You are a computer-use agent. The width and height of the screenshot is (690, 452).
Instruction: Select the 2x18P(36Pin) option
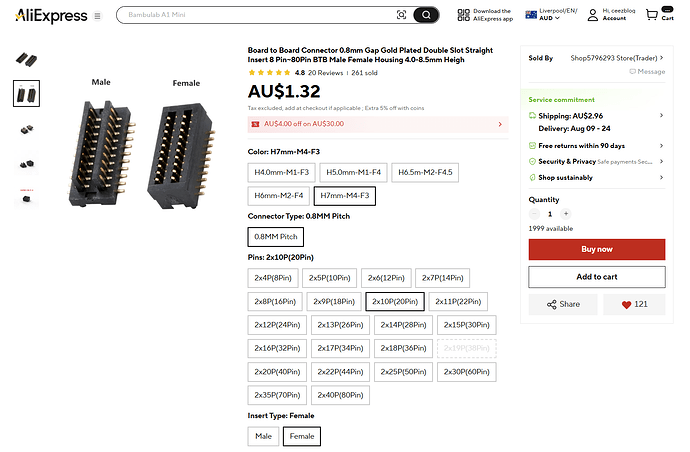point(404,348)
